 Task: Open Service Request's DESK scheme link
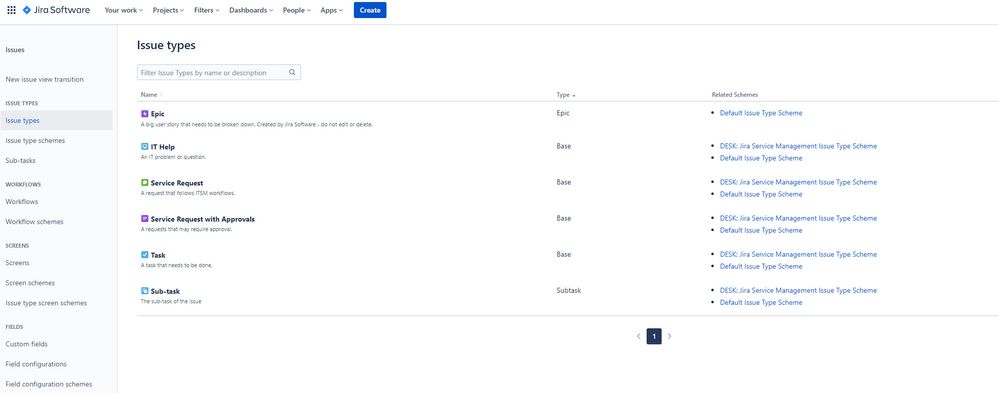click(798, 182)
